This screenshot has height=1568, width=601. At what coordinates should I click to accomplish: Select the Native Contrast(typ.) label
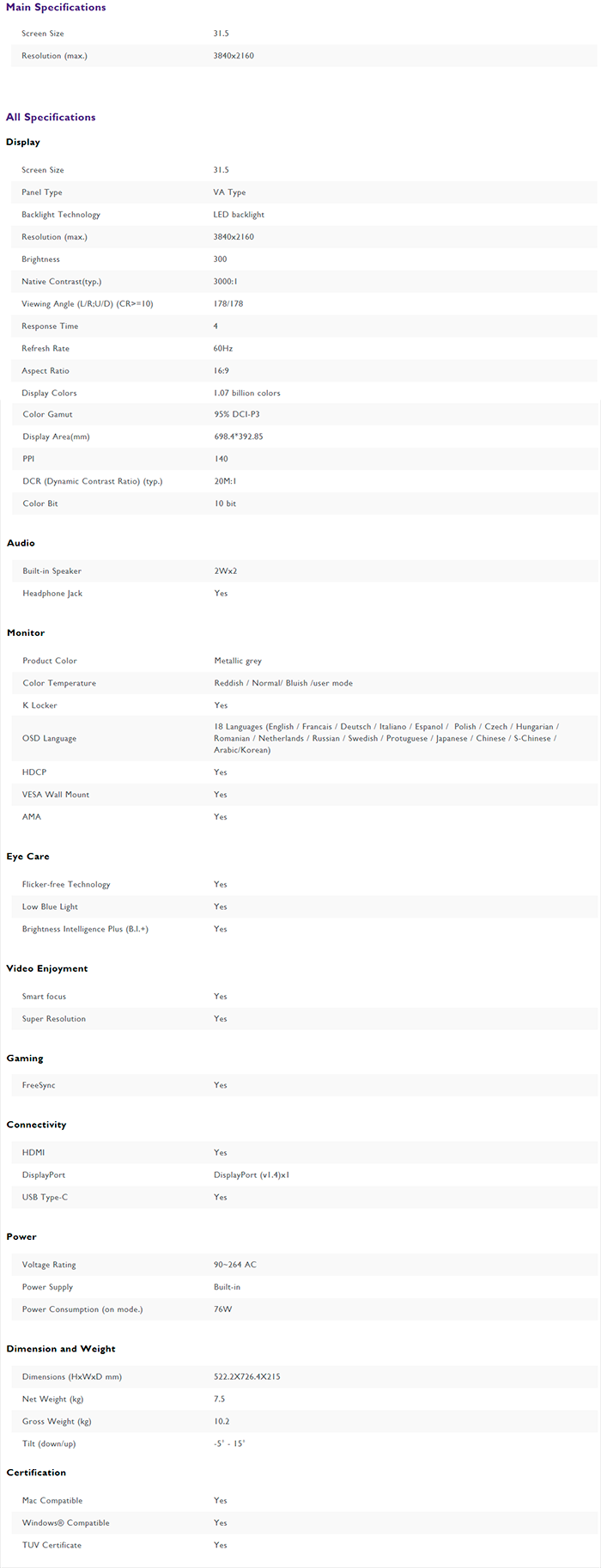coord(62,282)
